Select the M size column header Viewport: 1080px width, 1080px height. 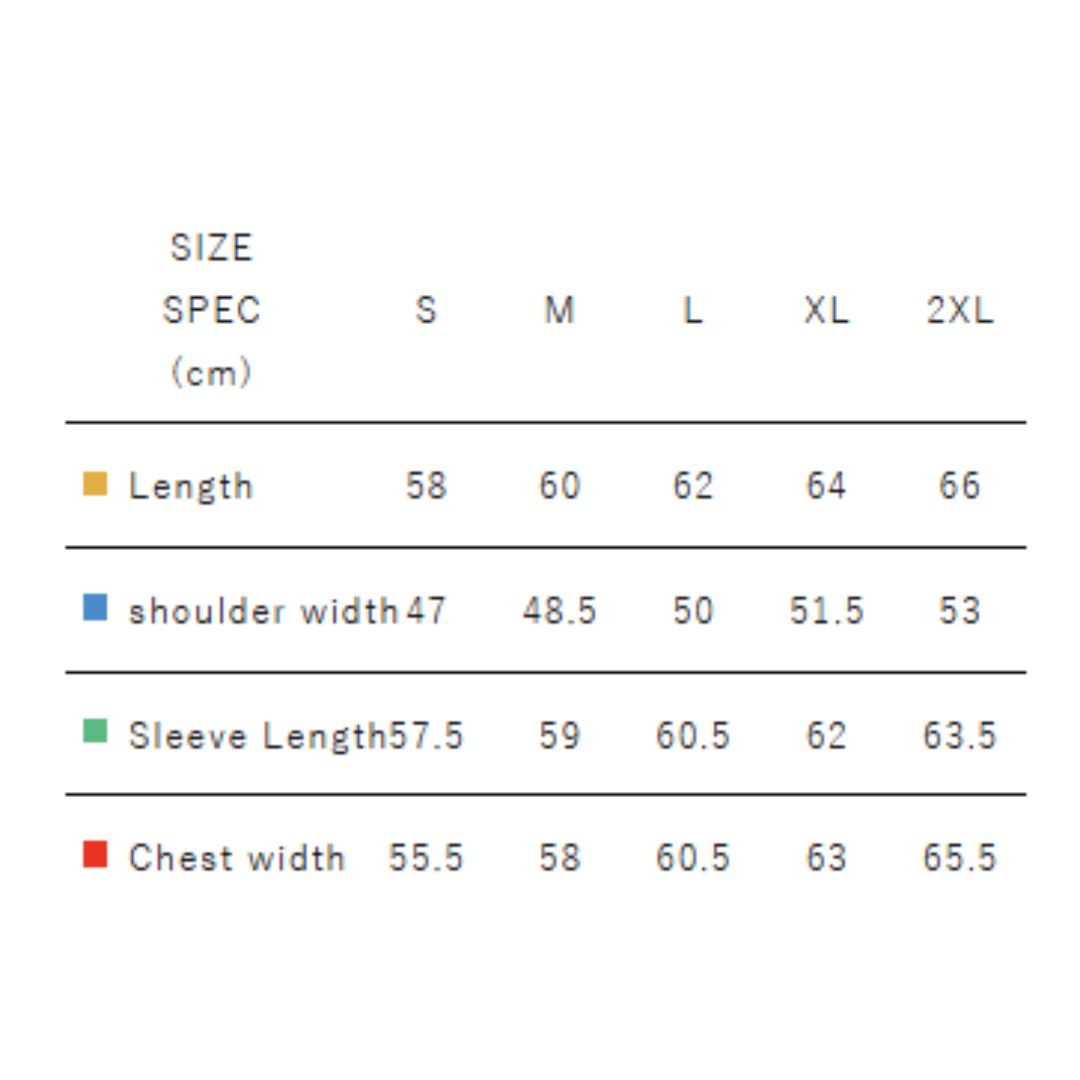(x=559, y=311)
